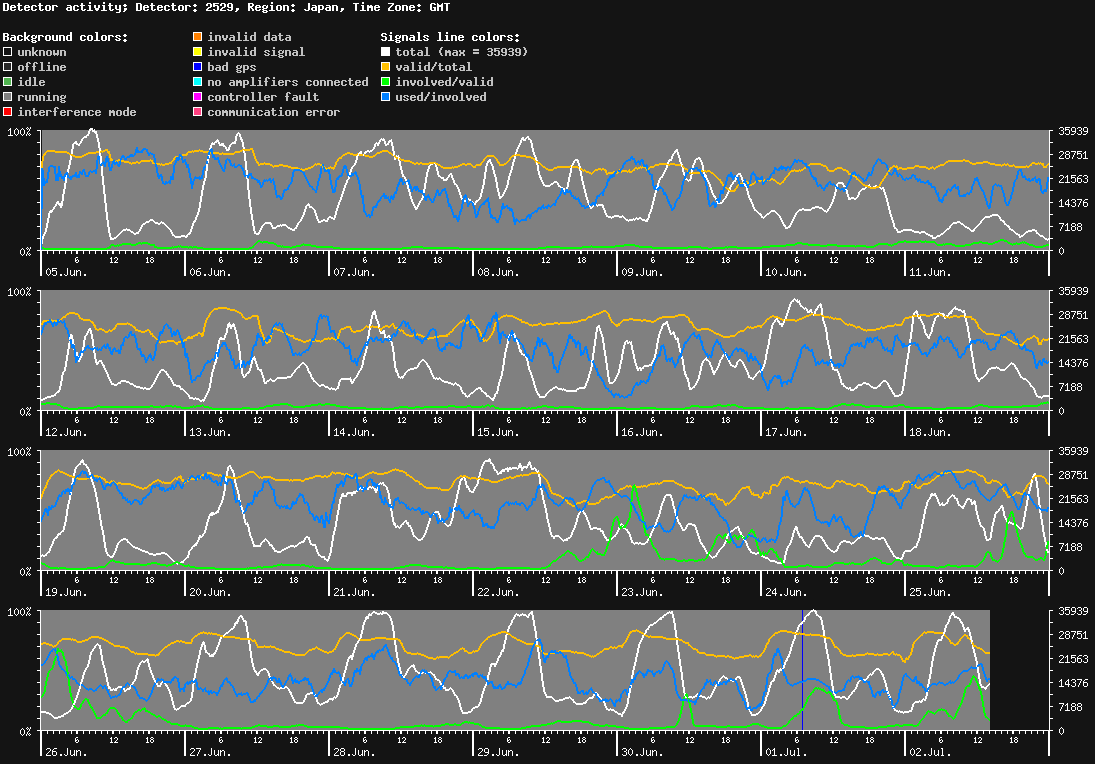Click the red interference mode swatch
This screenshot has width=1095, height=764.
point(8,112)
